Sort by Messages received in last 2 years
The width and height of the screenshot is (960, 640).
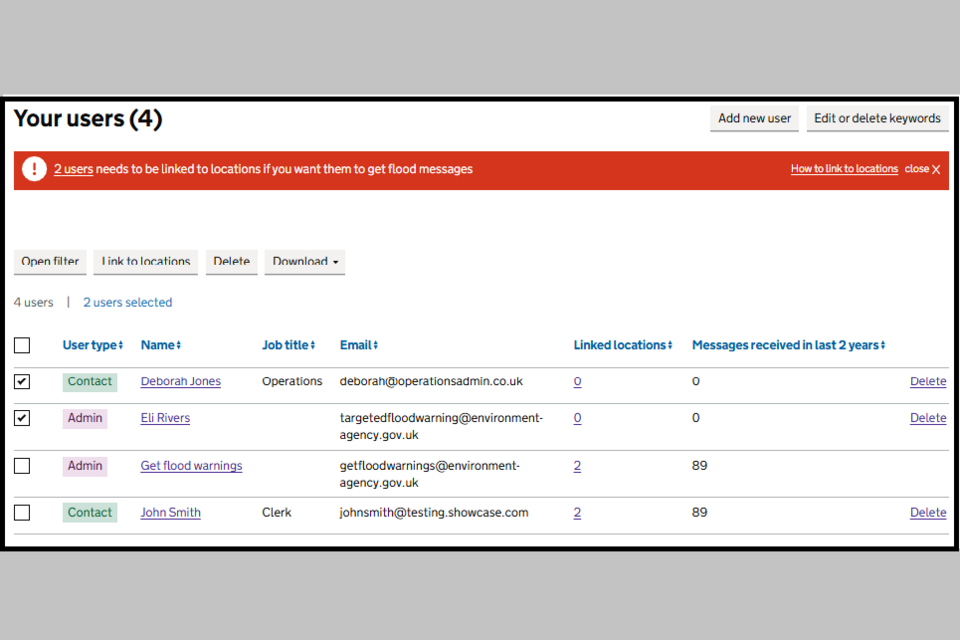(788, 345)
